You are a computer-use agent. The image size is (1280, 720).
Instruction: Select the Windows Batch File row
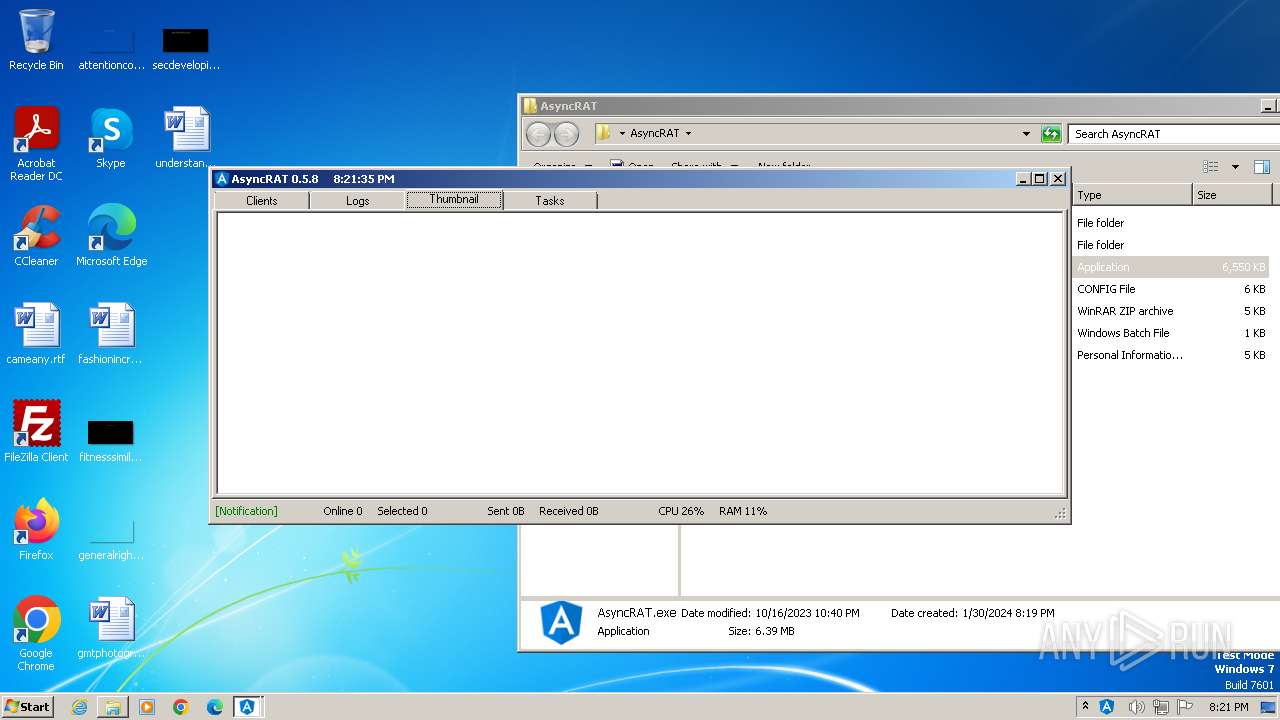point(1171,333)
